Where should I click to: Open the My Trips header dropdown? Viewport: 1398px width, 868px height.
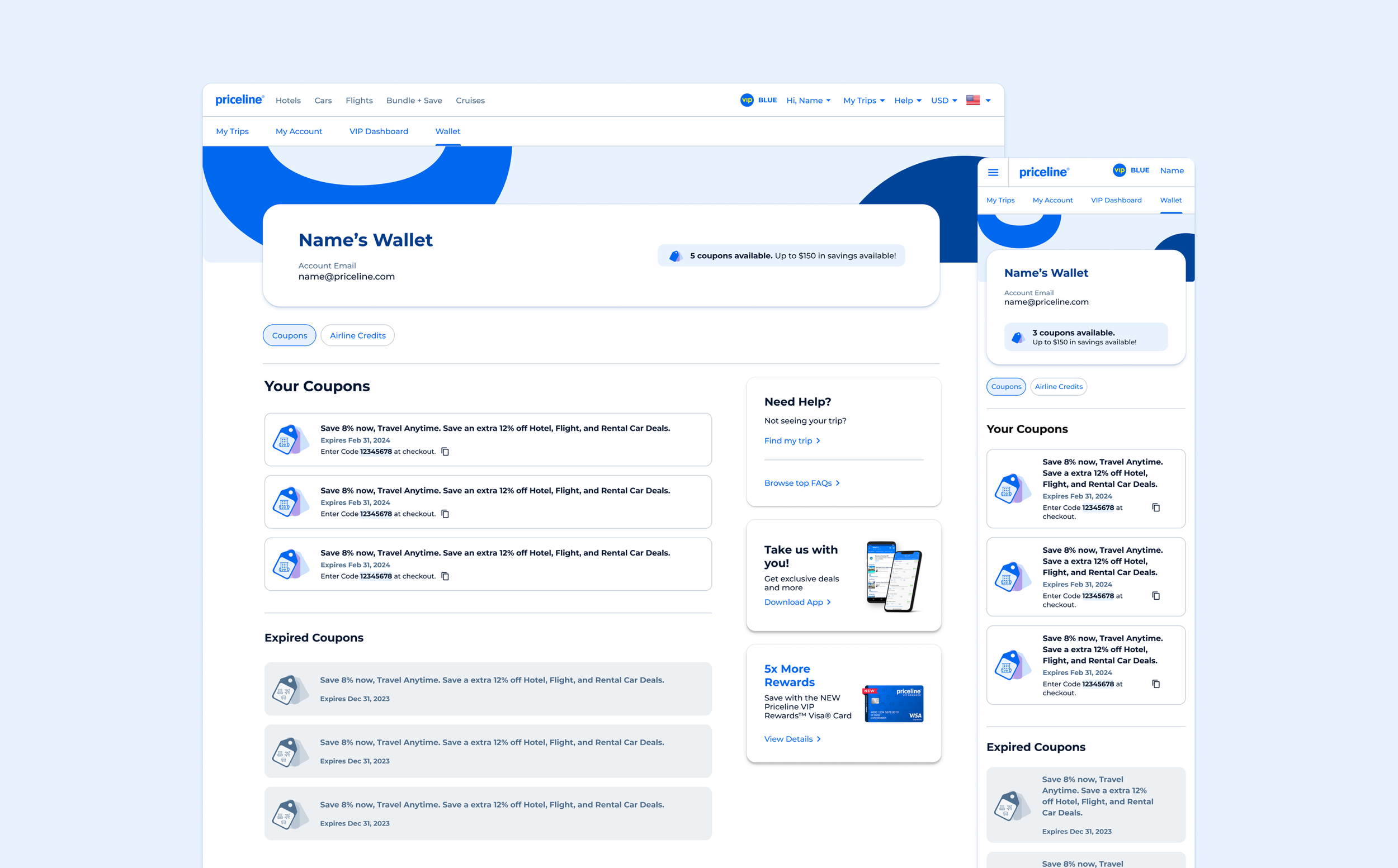(x=864, y=101)
